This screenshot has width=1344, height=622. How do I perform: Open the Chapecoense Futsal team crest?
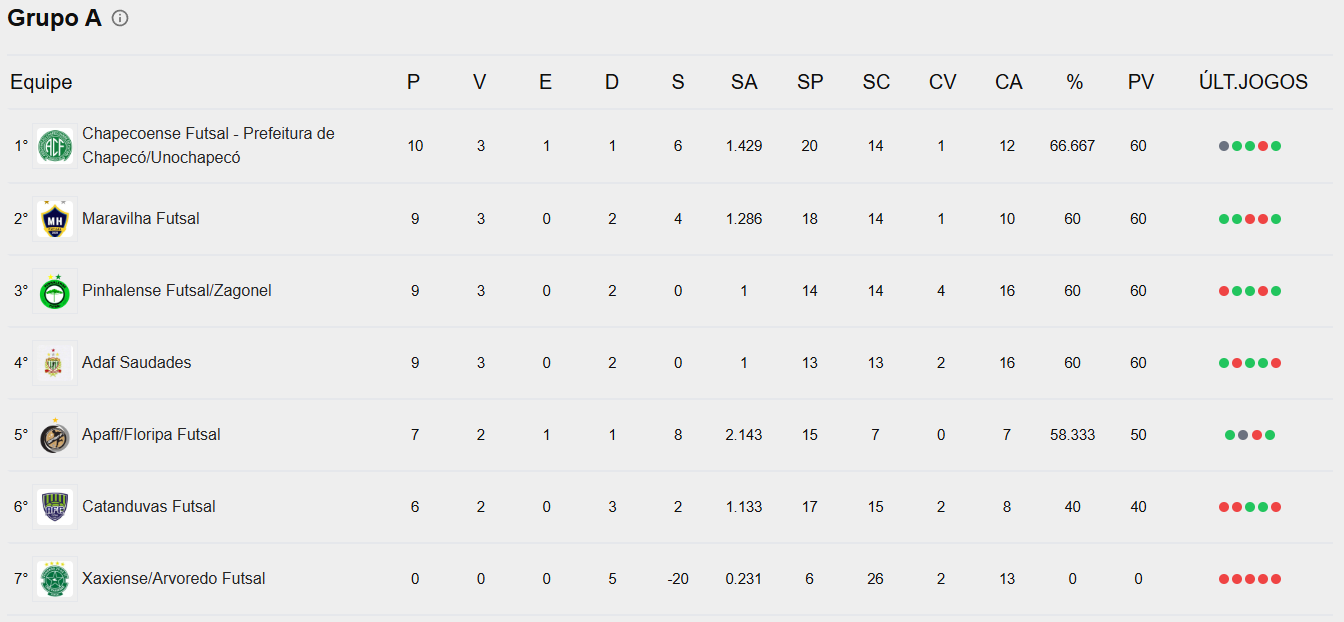pos(55,146)
